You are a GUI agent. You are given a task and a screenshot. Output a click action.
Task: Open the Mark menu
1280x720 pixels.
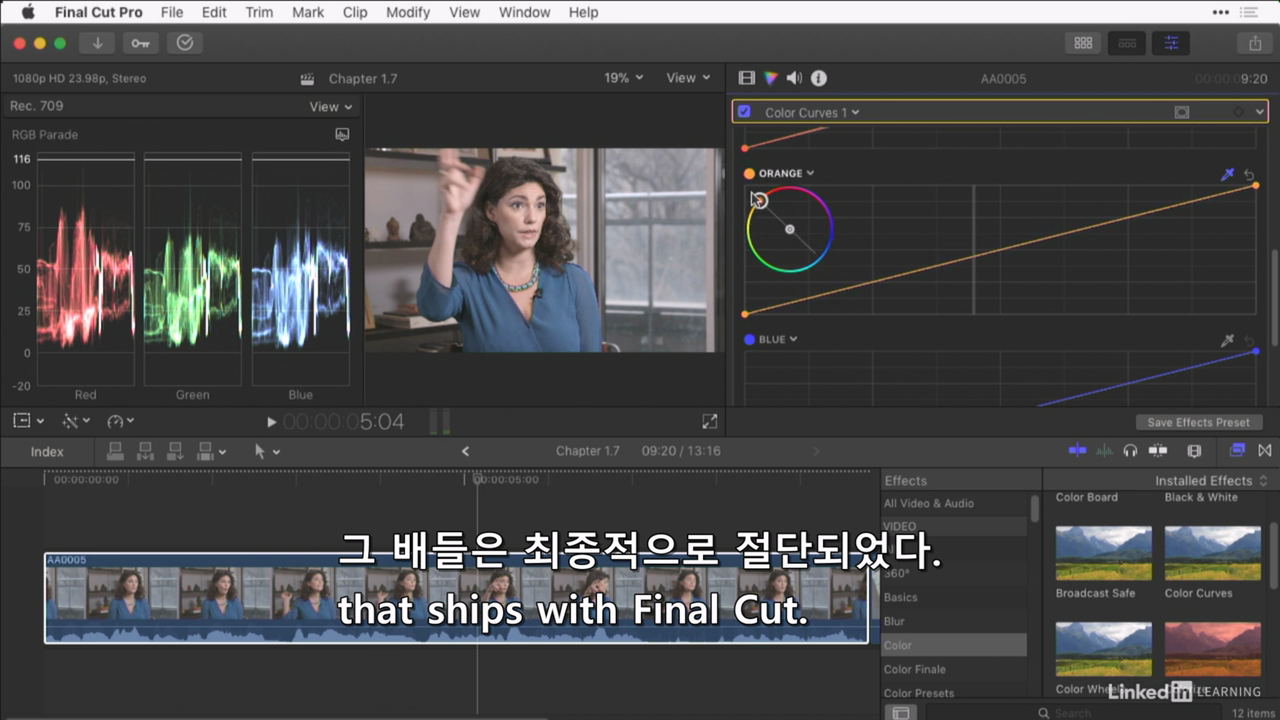(x=308, y=12)
